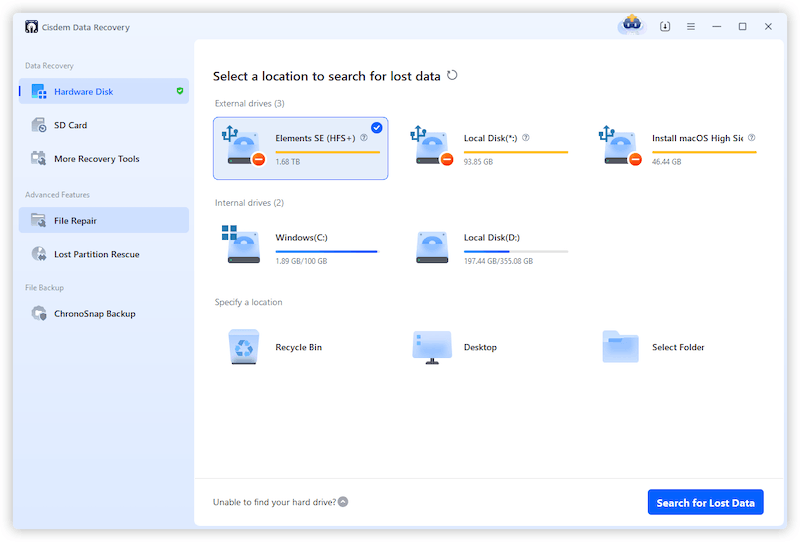Switch to SD Card recovery
Image resolution: width=800 pixels, height=542 pixels.
104,125
